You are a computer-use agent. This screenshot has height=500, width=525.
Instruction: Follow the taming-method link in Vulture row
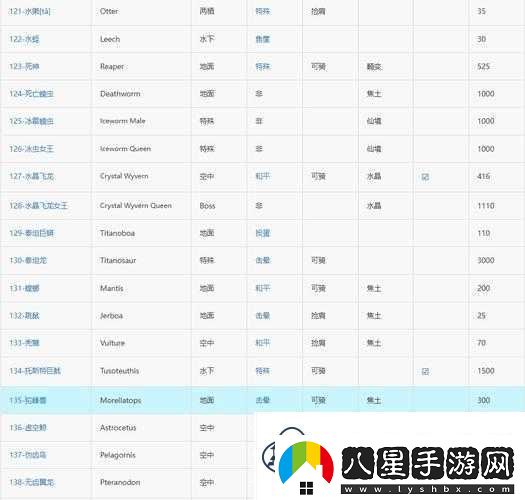(x=262, y=343)
